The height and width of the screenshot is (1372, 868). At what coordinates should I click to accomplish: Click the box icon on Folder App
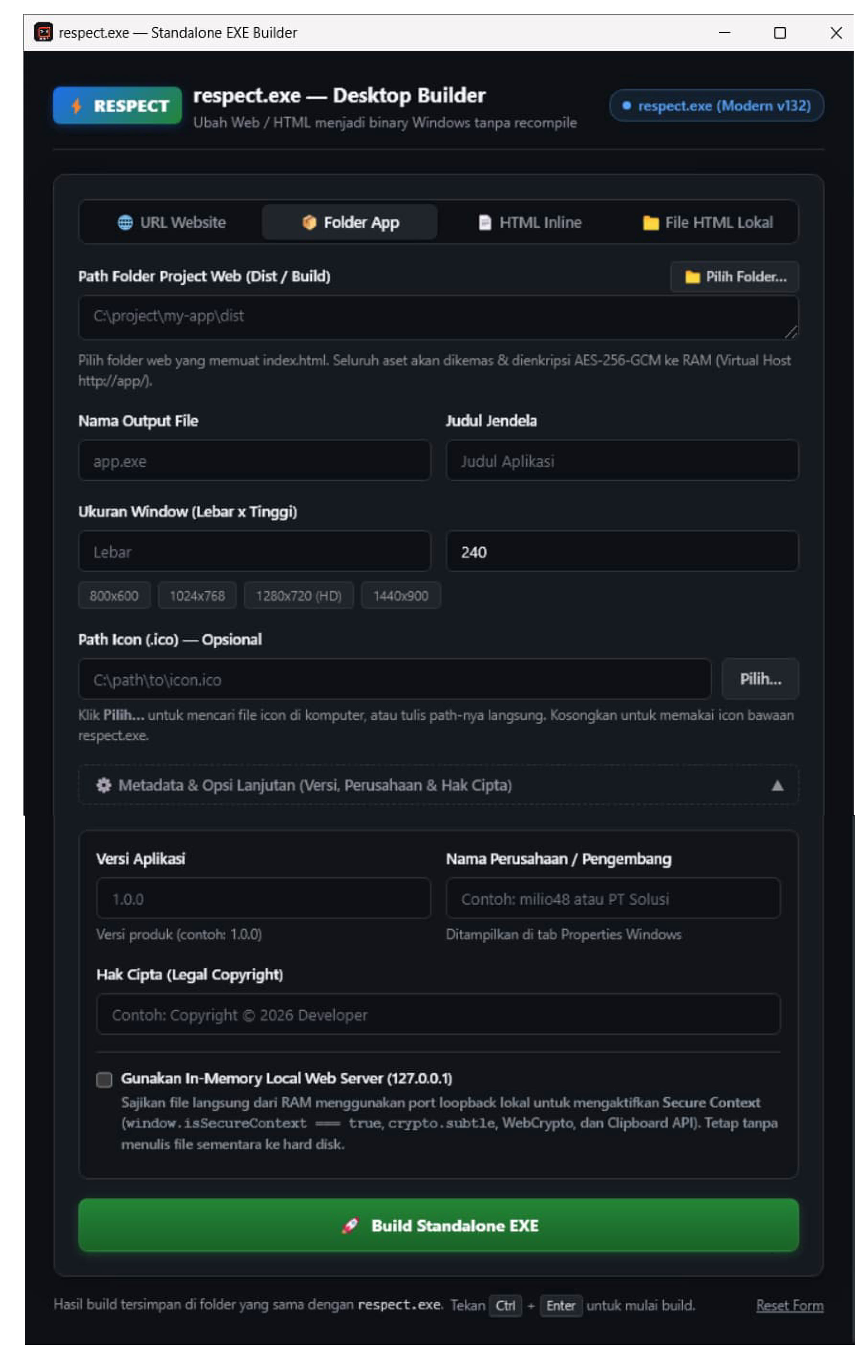309,222
